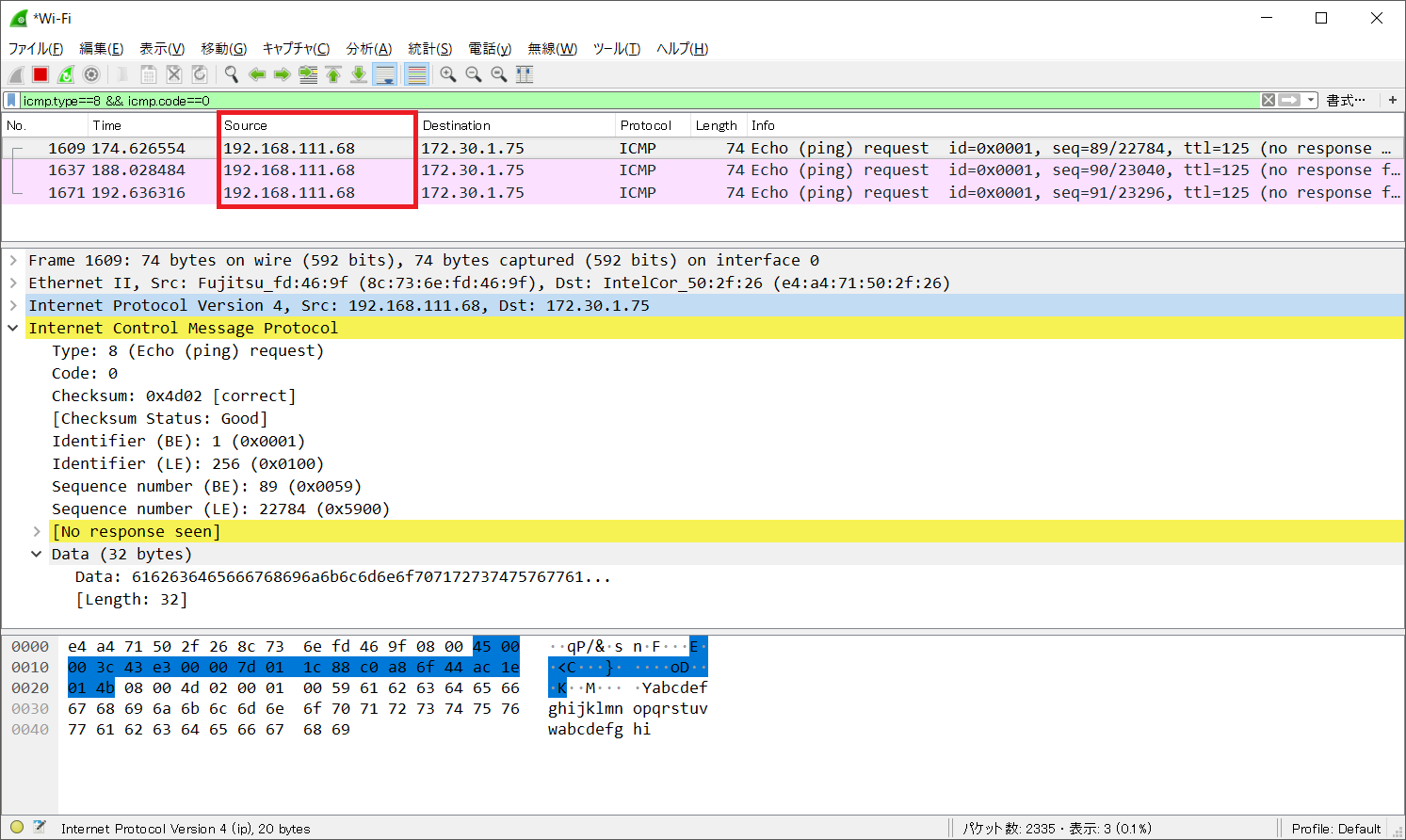This screenshot has height=840, width=1406.
Task: Sort by the Destination column header
Action: (x=516, y=125)
